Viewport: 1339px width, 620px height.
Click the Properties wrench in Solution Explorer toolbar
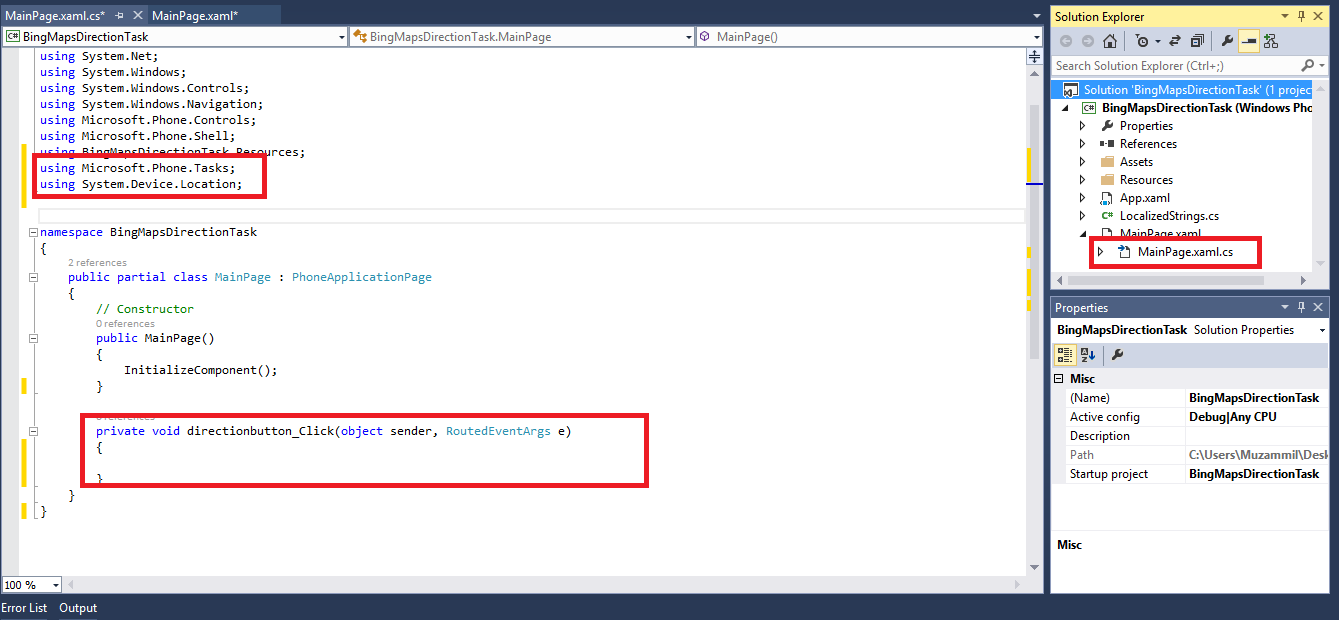tap(1227, 41)
